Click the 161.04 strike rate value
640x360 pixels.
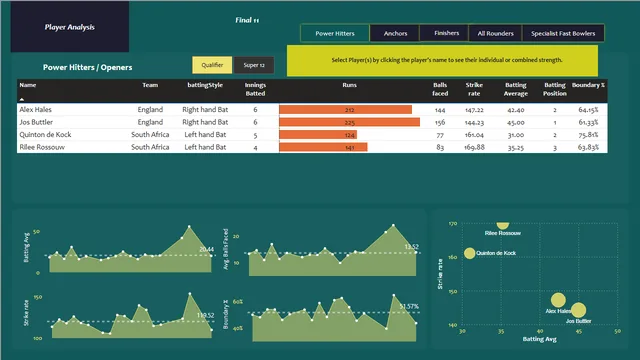(x=474, y=135)
